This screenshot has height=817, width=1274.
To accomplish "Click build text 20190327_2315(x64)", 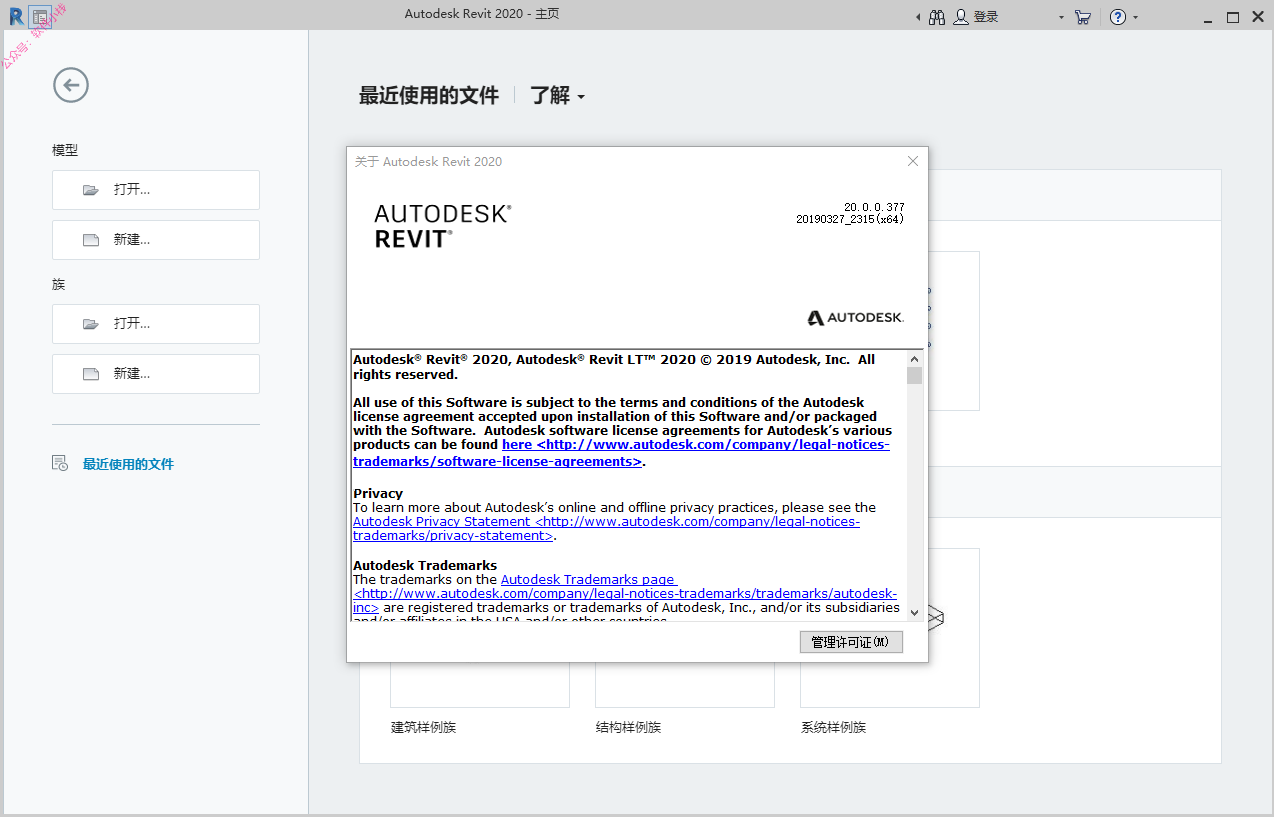I will point(850,219).
